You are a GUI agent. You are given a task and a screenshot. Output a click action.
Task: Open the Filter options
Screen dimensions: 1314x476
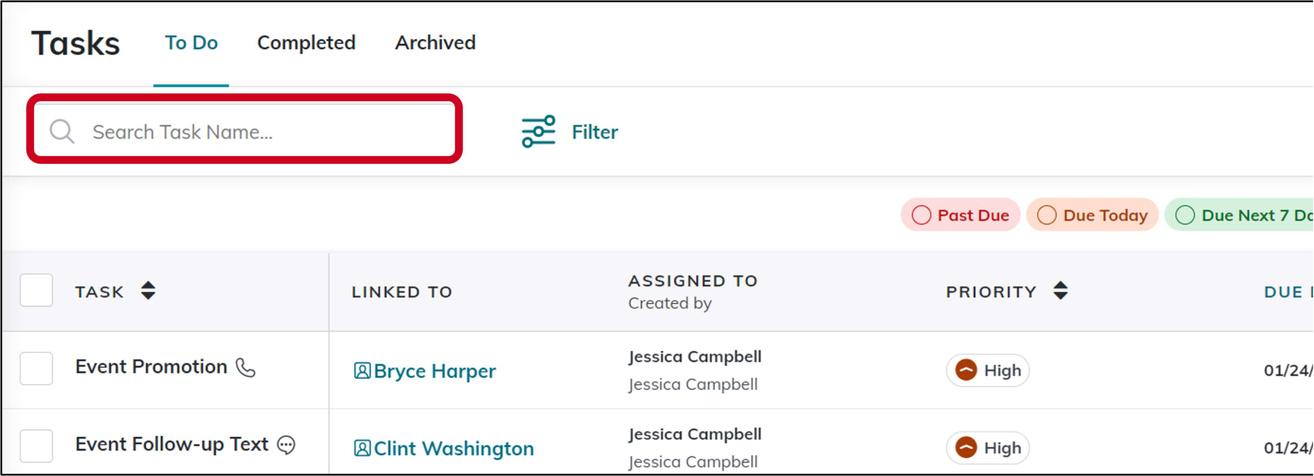click(594, 132)
